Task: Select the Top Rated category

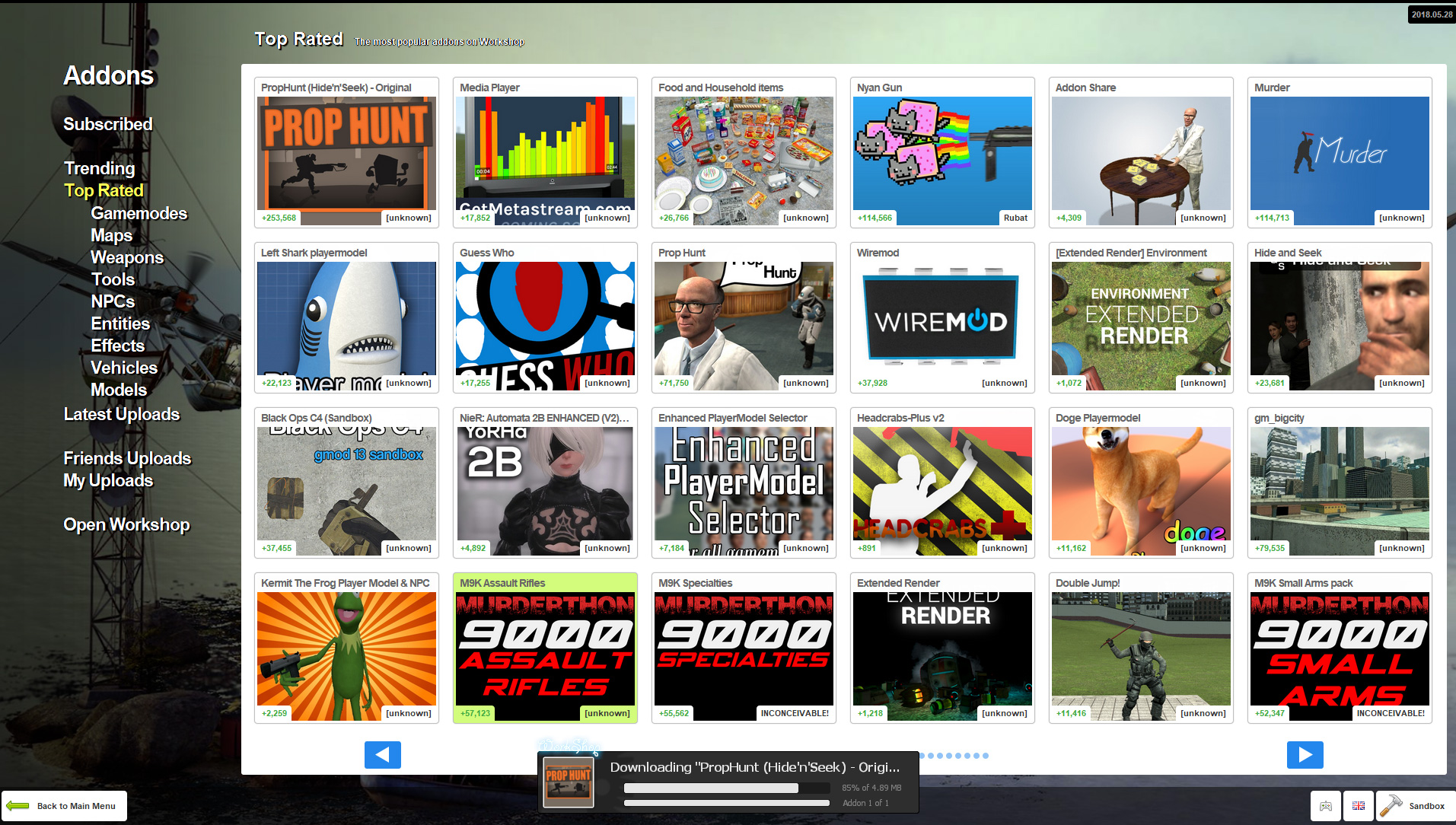Action: coord(104,190)
